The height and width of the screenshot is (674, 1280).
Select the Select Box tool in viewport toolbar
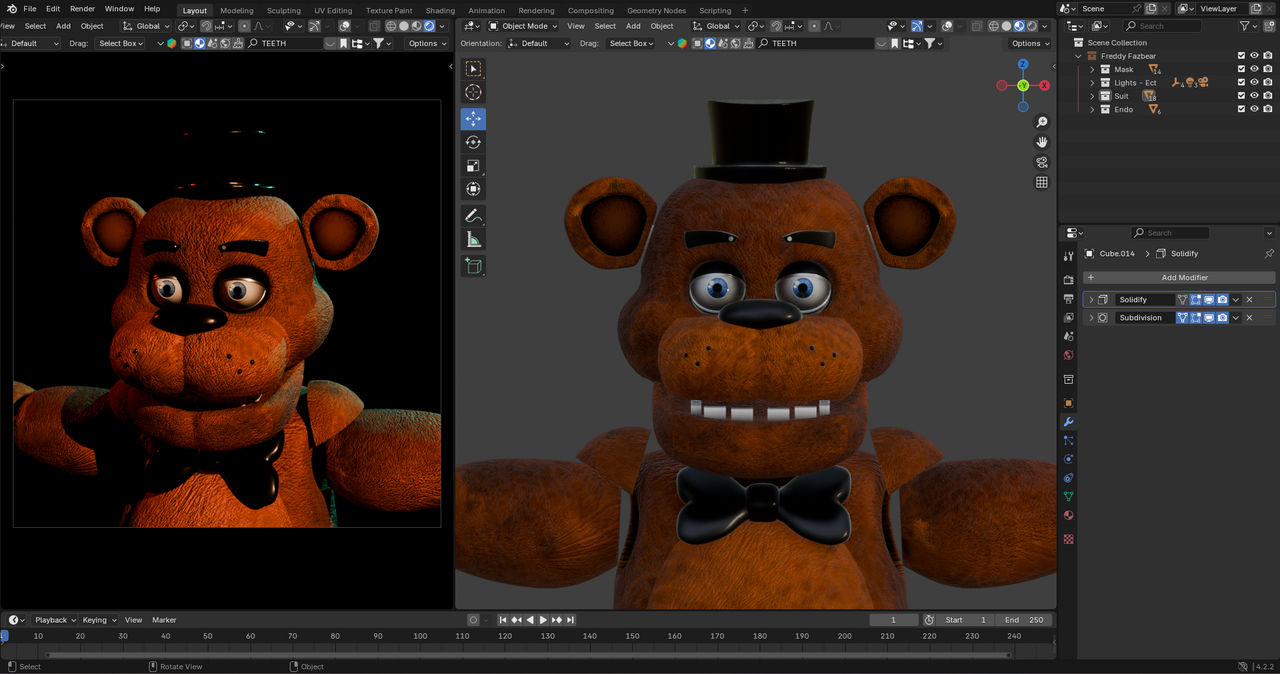tap(473, 69)
